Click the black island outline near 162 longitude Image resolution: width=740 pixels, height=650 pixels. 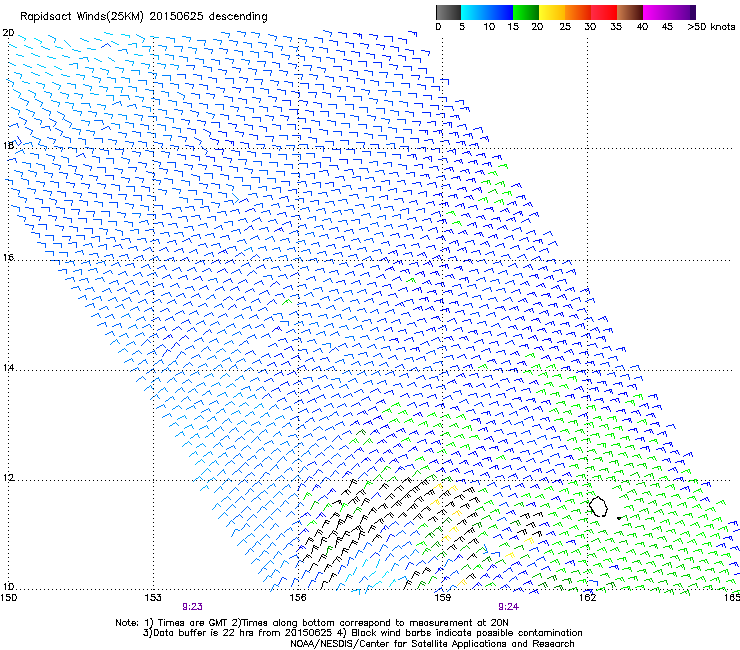598,506
